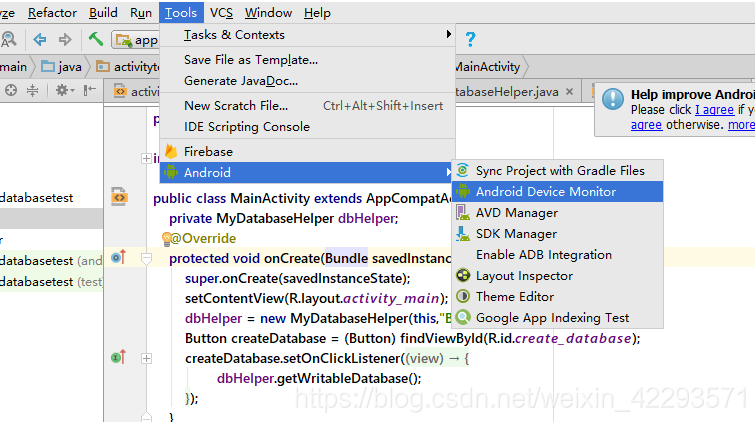This screenshot has height=422, width=755.
Task: Open the Firebase assistant entry
Action: pyautogui.click(x=307, y=152)
